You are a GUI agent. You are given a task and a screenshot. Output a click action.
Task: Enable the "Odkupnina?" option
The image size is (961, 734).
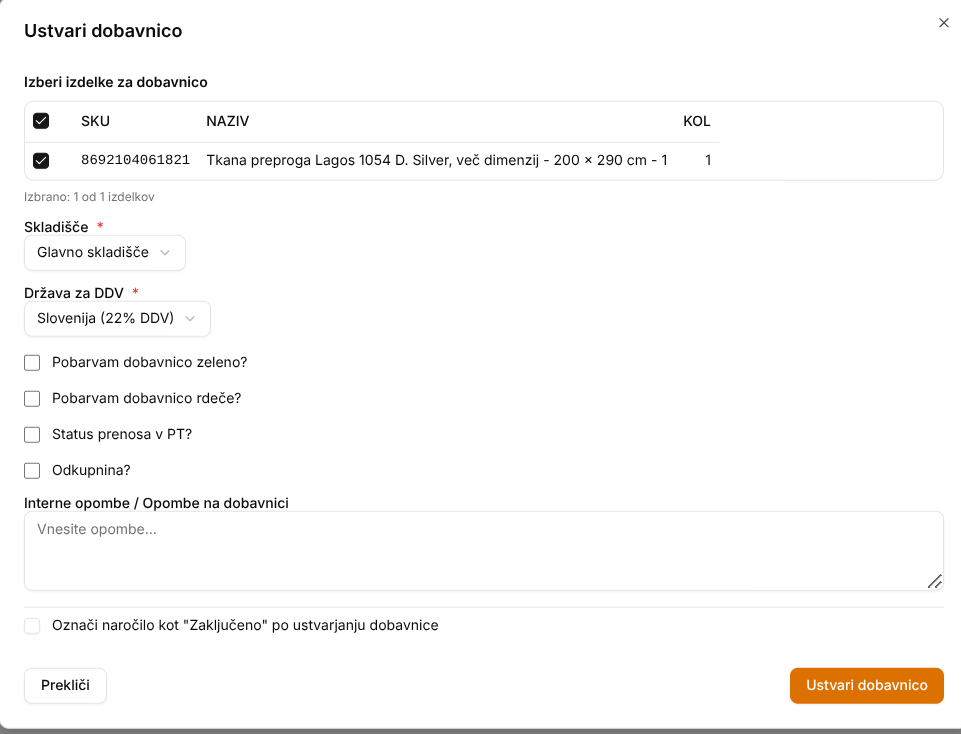32,470
